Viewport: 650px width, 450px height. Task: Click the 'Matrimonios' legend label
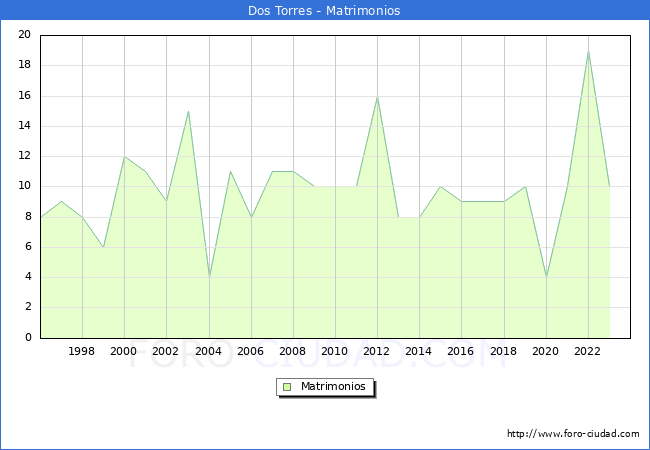333,386
